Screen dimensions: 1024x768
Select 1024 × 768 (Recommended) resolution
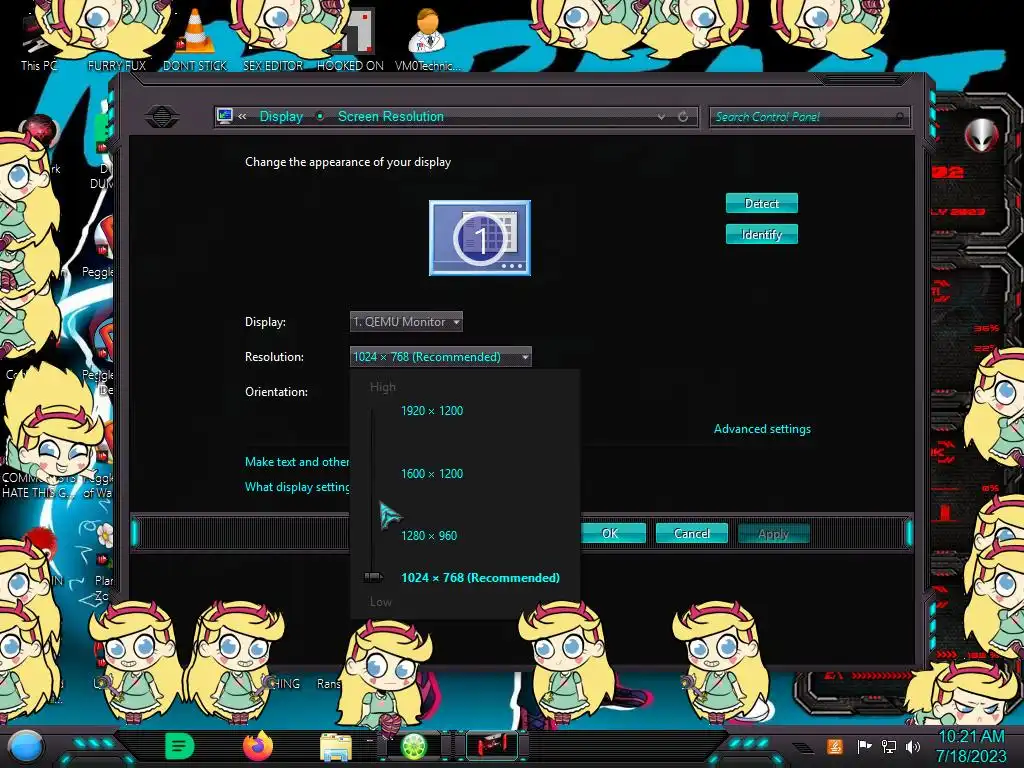[x=480, y=578]
